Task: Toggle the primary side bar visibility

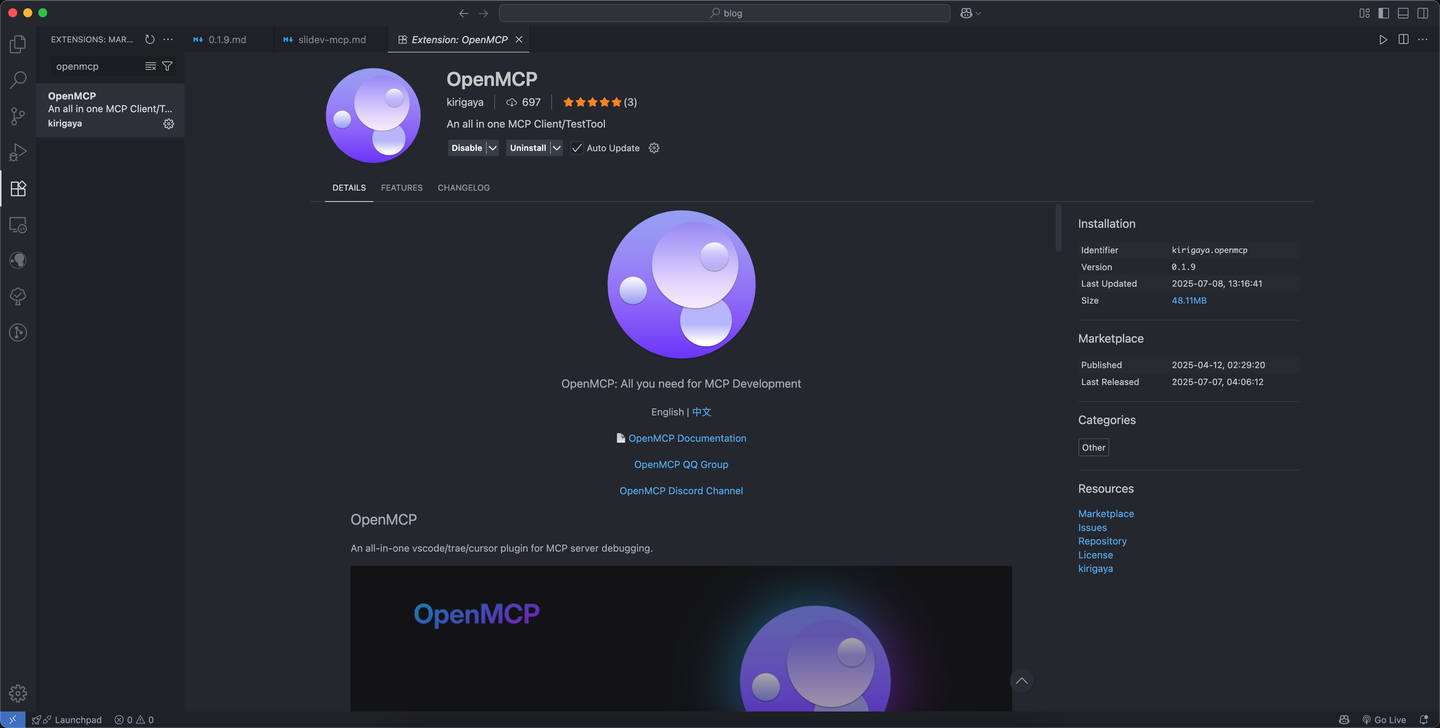Action: coord(1384,13)
